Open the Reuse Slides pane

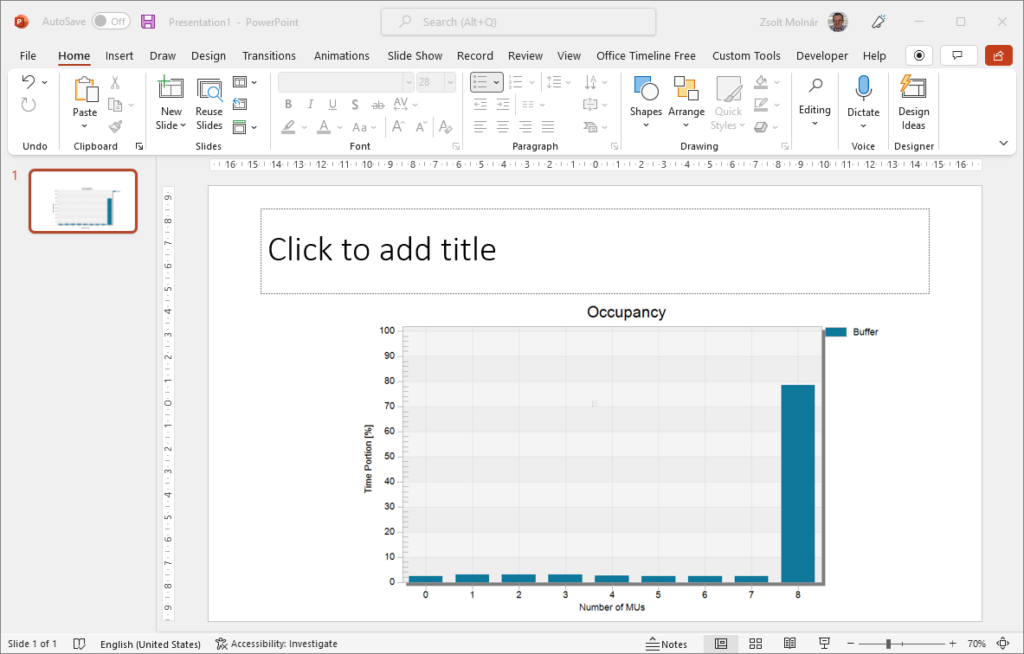209,103
